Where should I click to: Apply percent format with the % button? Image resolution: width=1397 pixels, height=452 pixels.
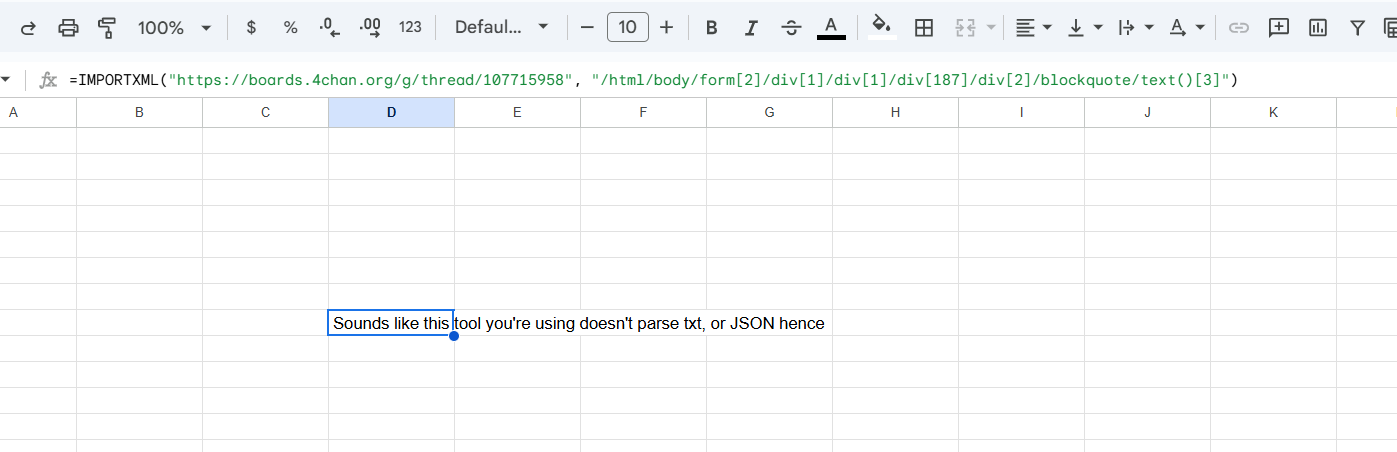[x=290, y=27]
